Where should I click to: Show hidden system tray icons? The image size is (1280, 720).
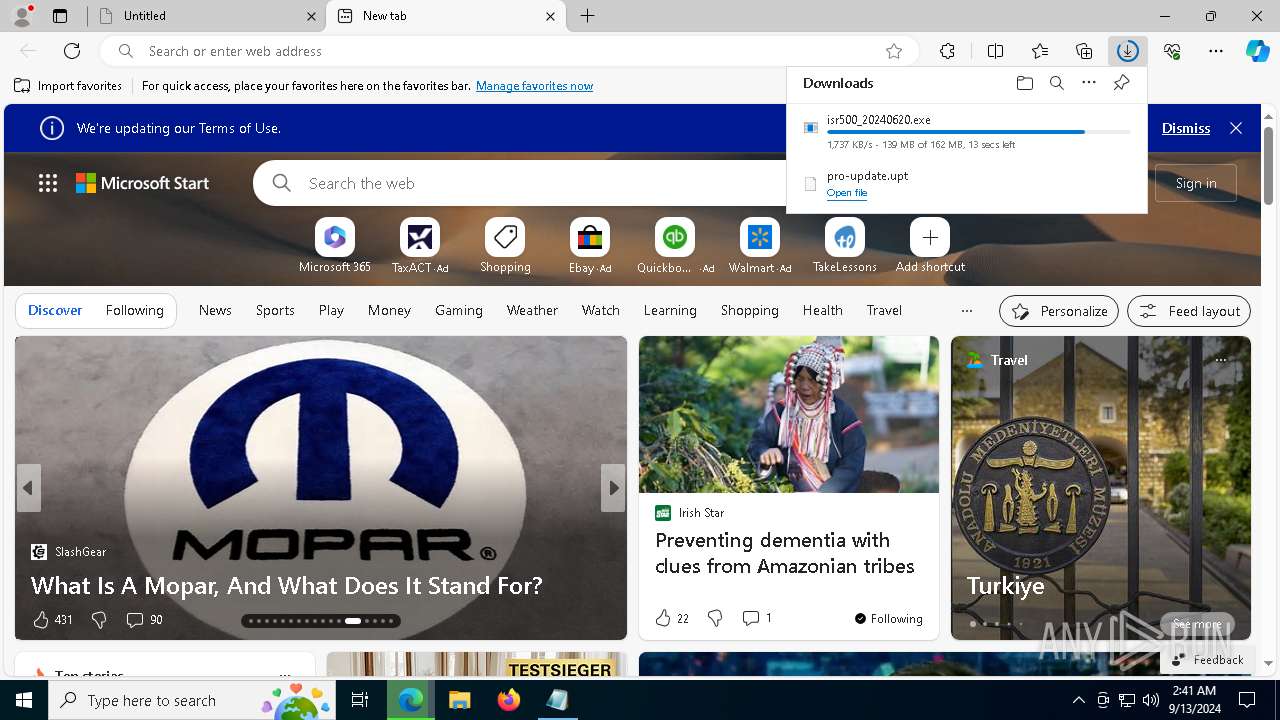pyautogui.click(x=1078, y=700)
